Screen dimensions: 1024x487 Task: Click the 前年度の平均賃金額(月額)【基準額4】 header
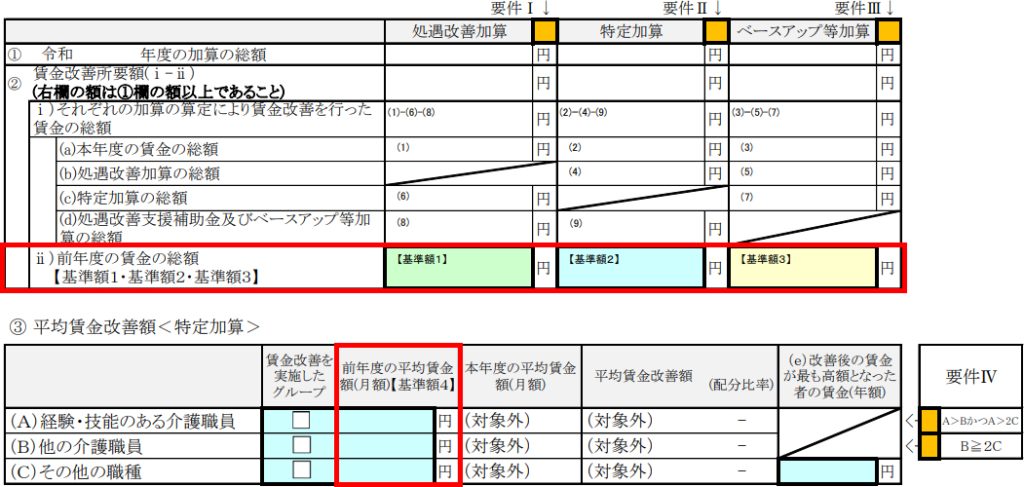pos(398,377)
